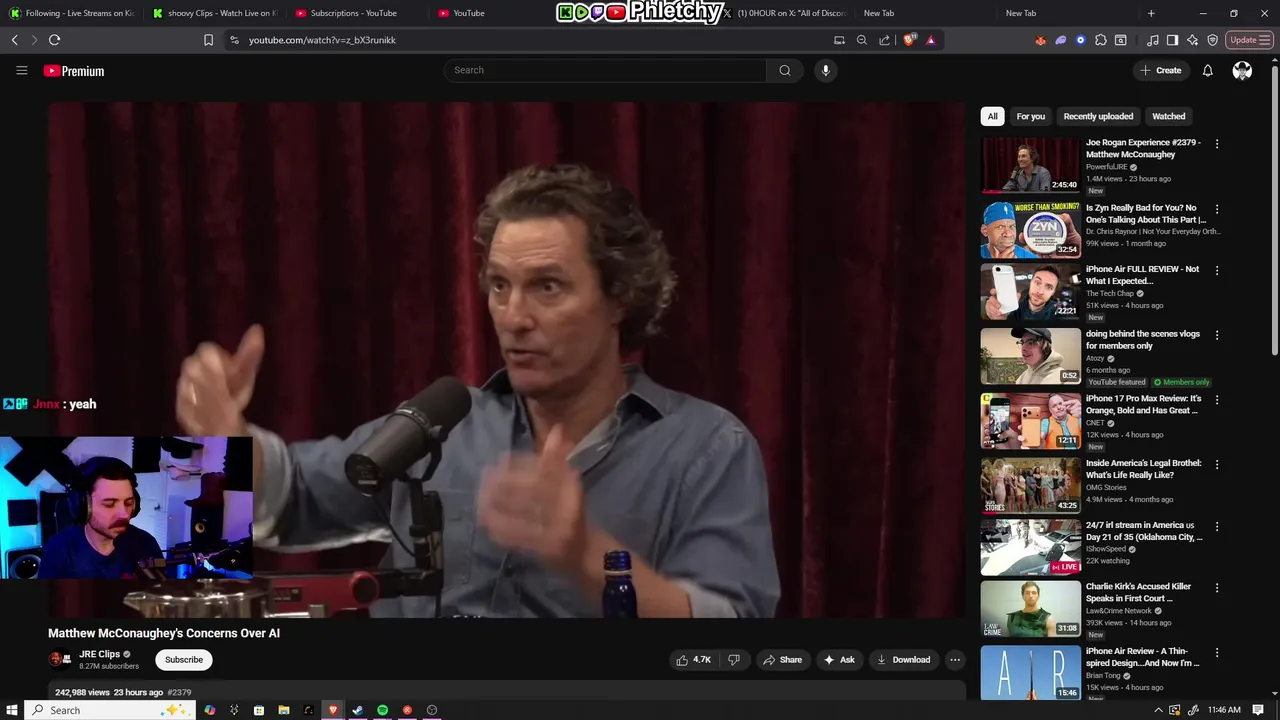Image resolution: width=1280 pixels, height=720 pixels.
Task: Open IShowSpeed live stream thumbnail
Action: [1030, 547]
